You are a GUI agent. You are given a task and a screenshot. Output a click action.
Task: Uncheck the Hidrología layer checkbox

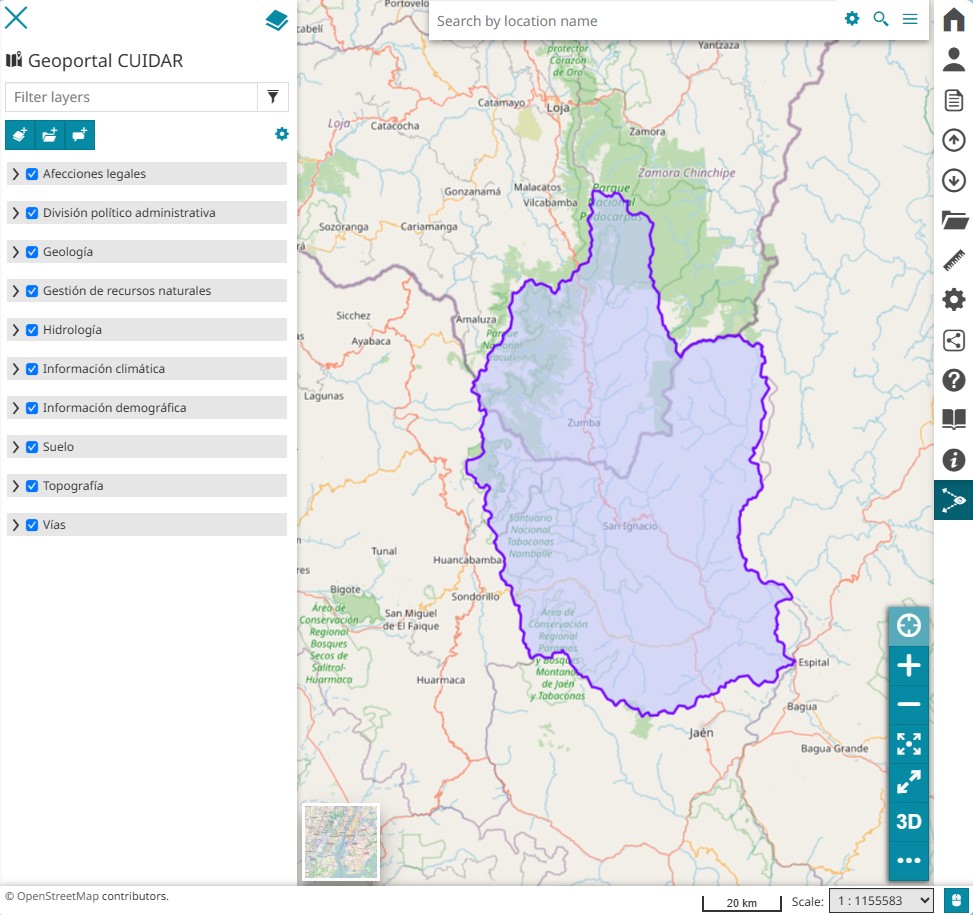pyautogui.click(x=32, y=330)
